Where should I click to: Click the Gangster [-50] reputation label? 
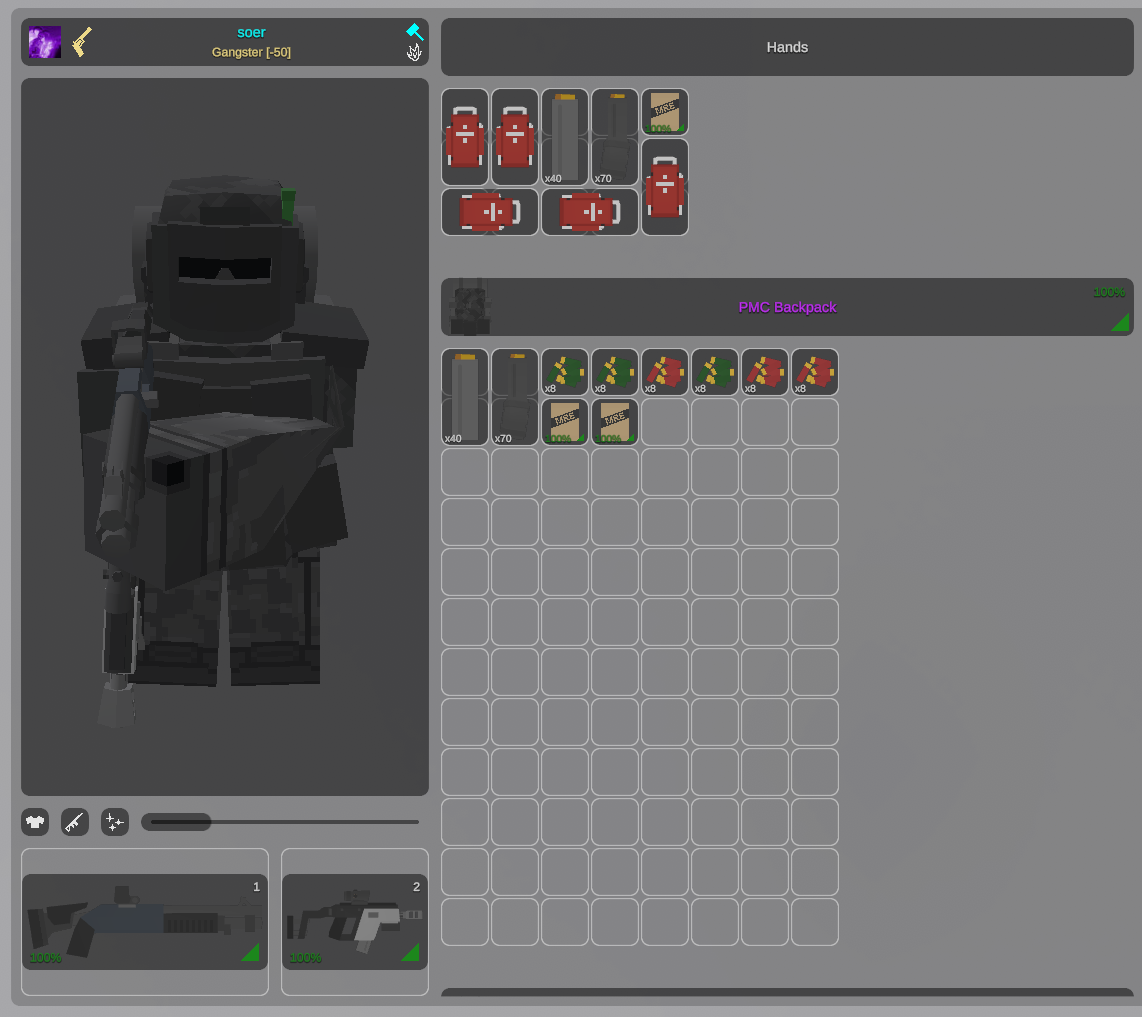(x=251, y=52)
